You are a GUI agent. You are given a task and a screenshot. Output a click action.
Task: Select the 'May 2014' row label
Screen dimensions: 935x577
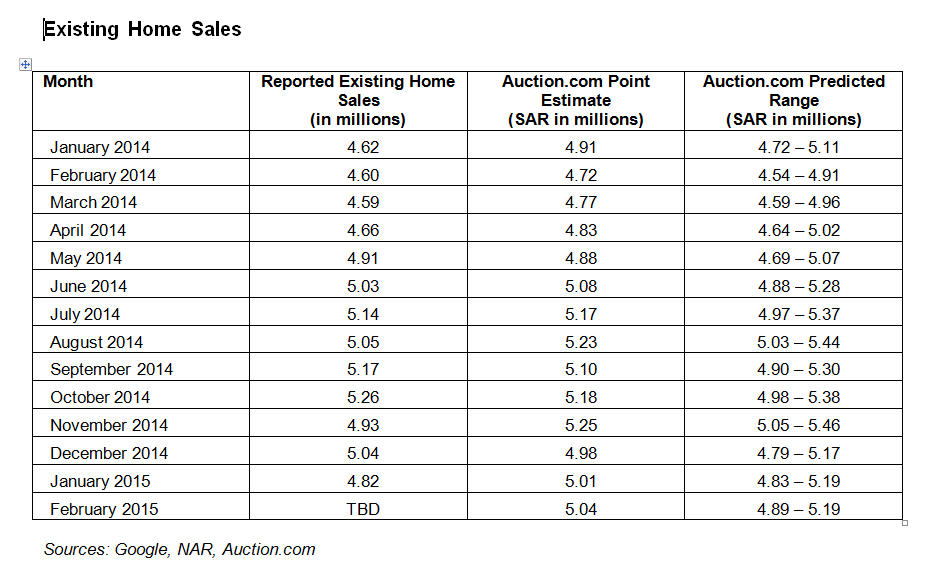pos(86,258)
